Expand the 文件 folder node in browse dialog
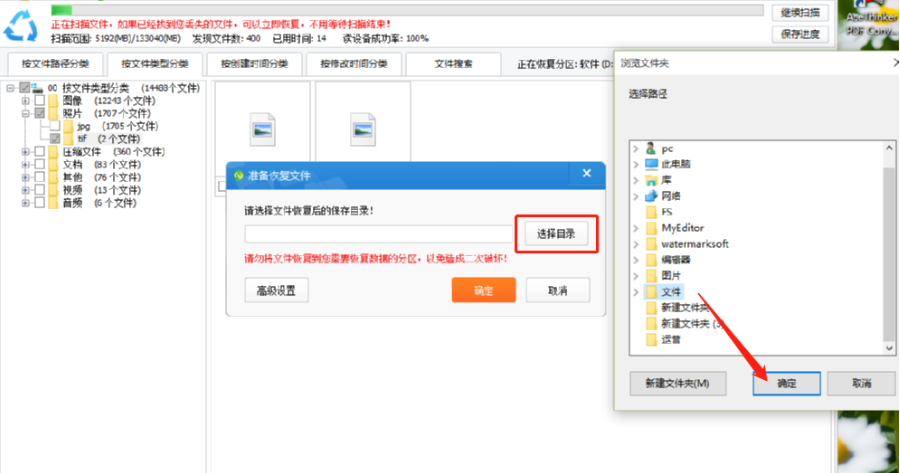Screen dimensions: 900x473 tap(636, 292)
